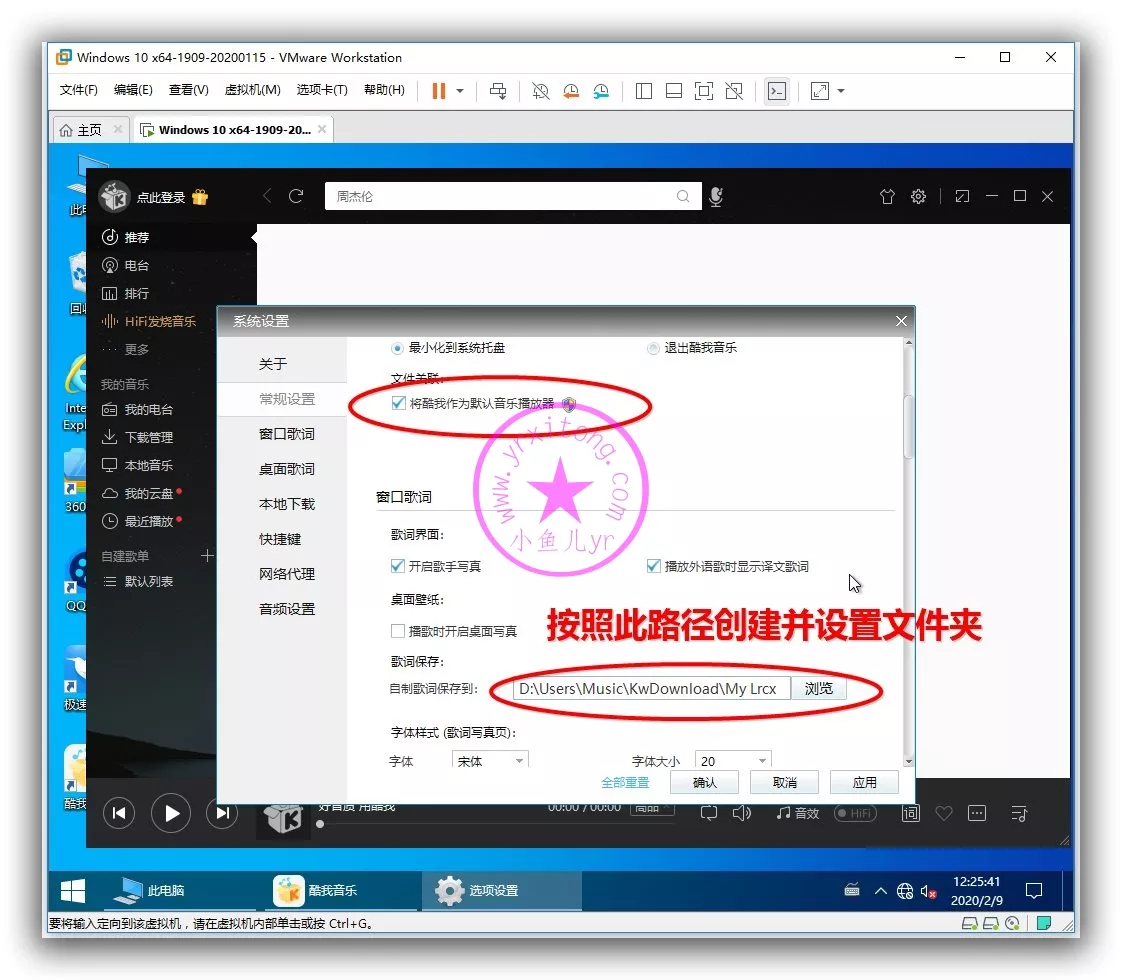Screen dimensions: 1122x980
Task: Open the font 宋体 dropdown
Action: (490, 761)
